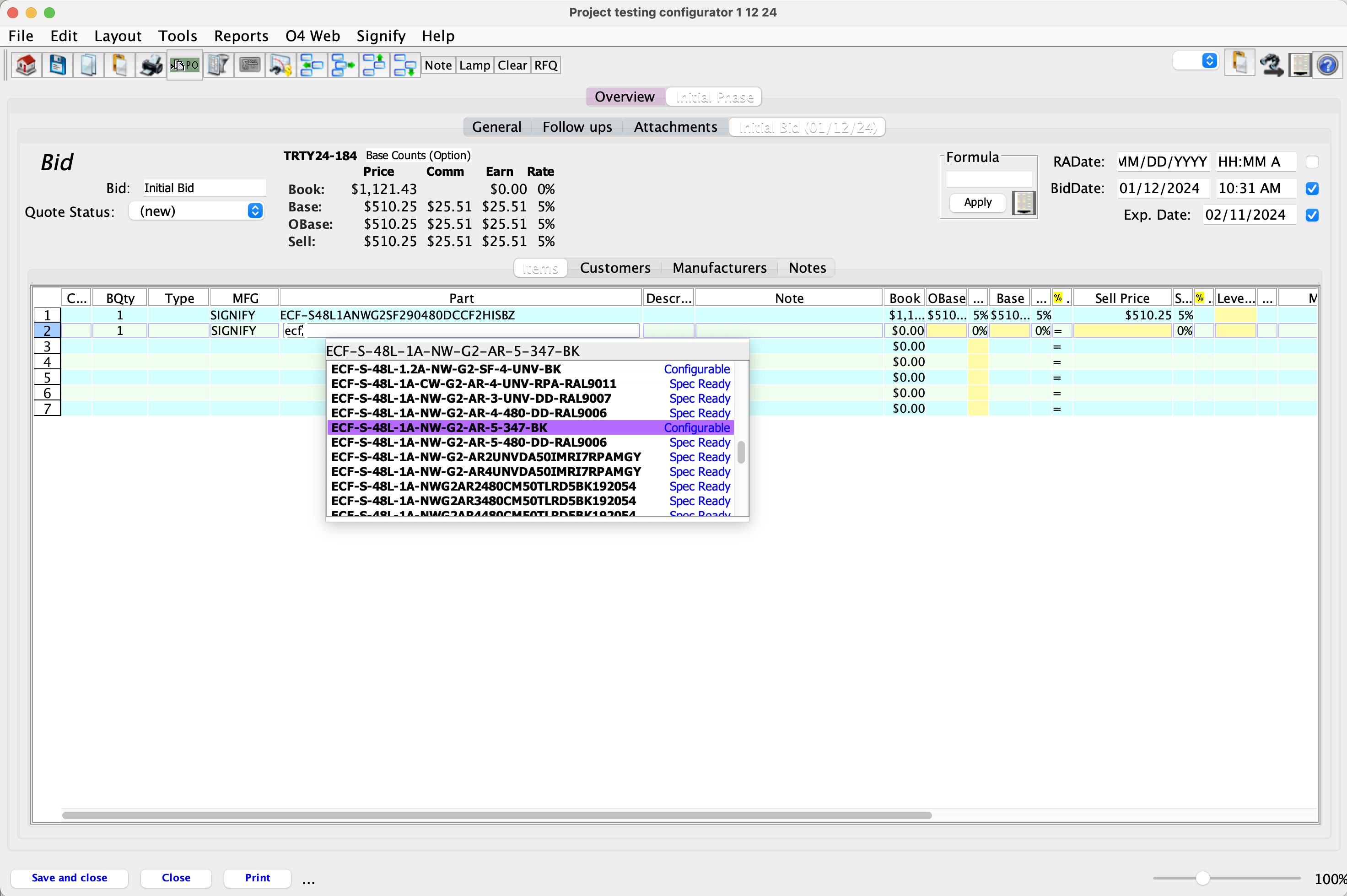Adjust the zoom slider at bottom right

coord(1202,878)
